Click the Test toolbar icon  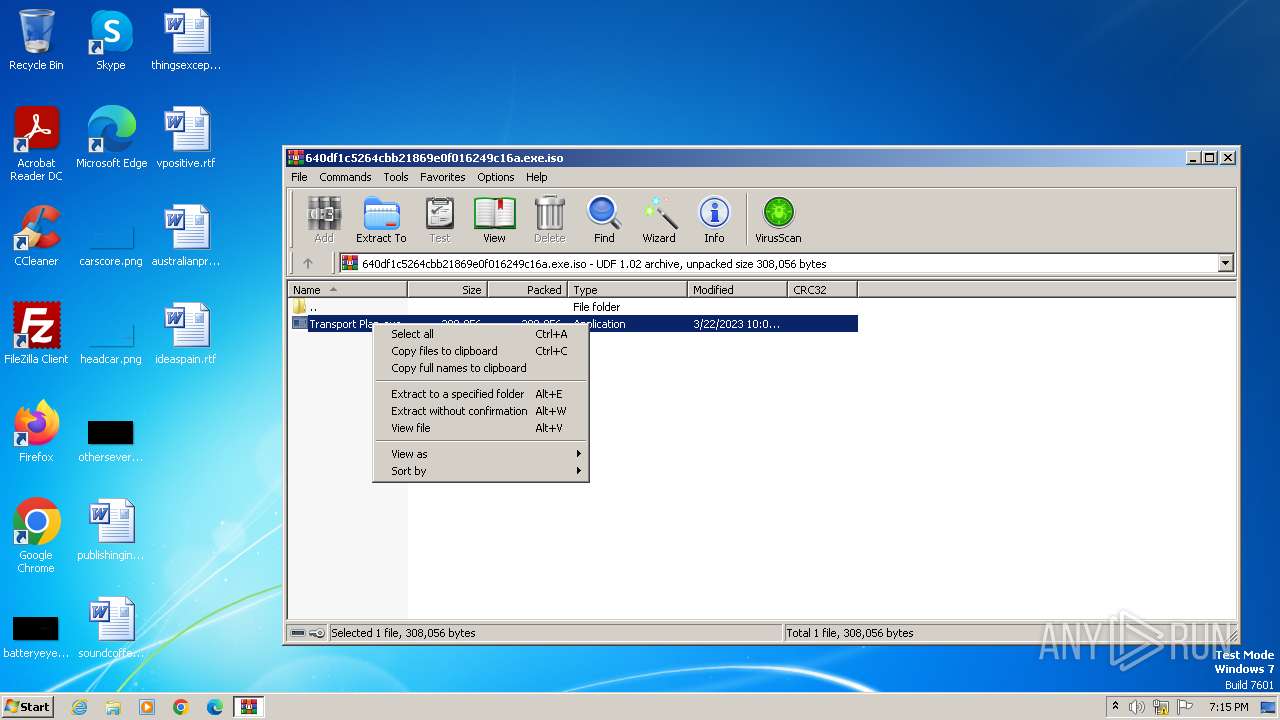(x=440, y=220)
